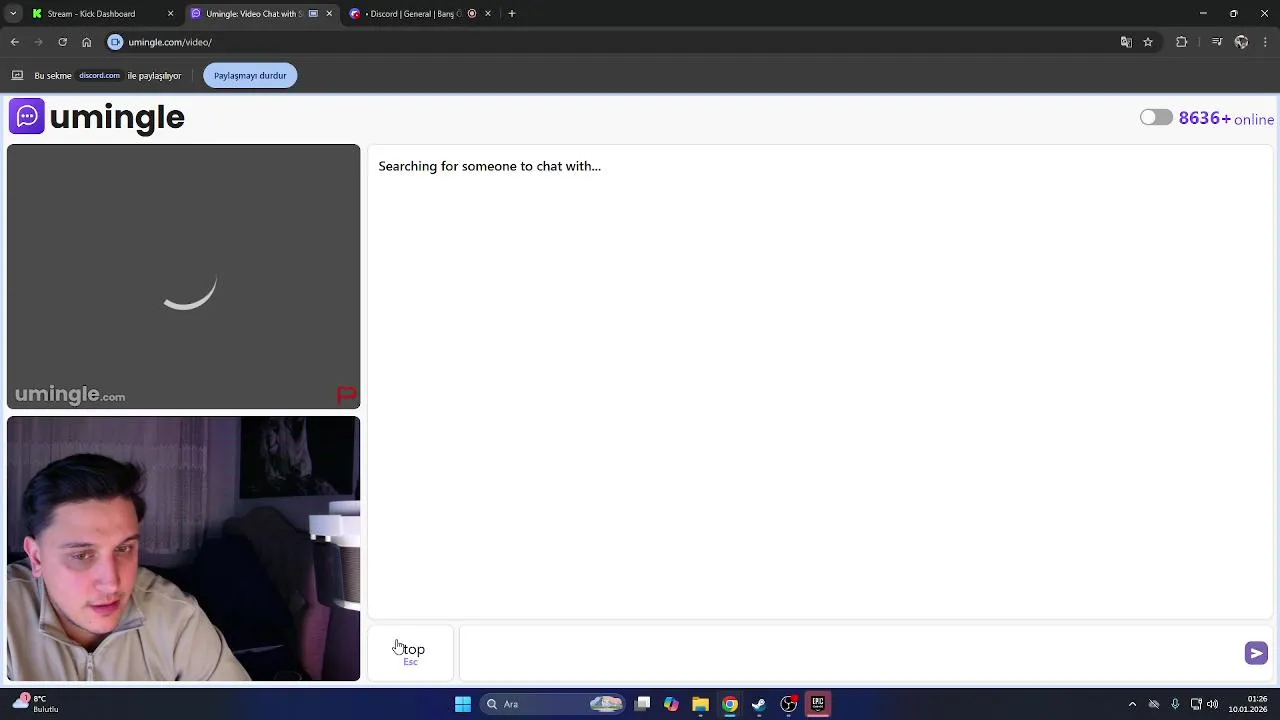The width and height of the screenshot is (1280, 720).
Task: Click the taskbar search box Ara
Action: pos(554,704)
